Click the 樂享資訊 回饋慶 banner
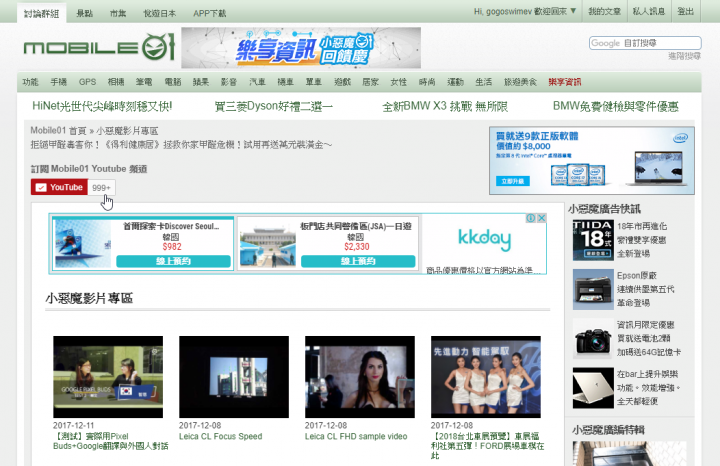The width and height of the screenshot is (720, 466). [301, 48]
